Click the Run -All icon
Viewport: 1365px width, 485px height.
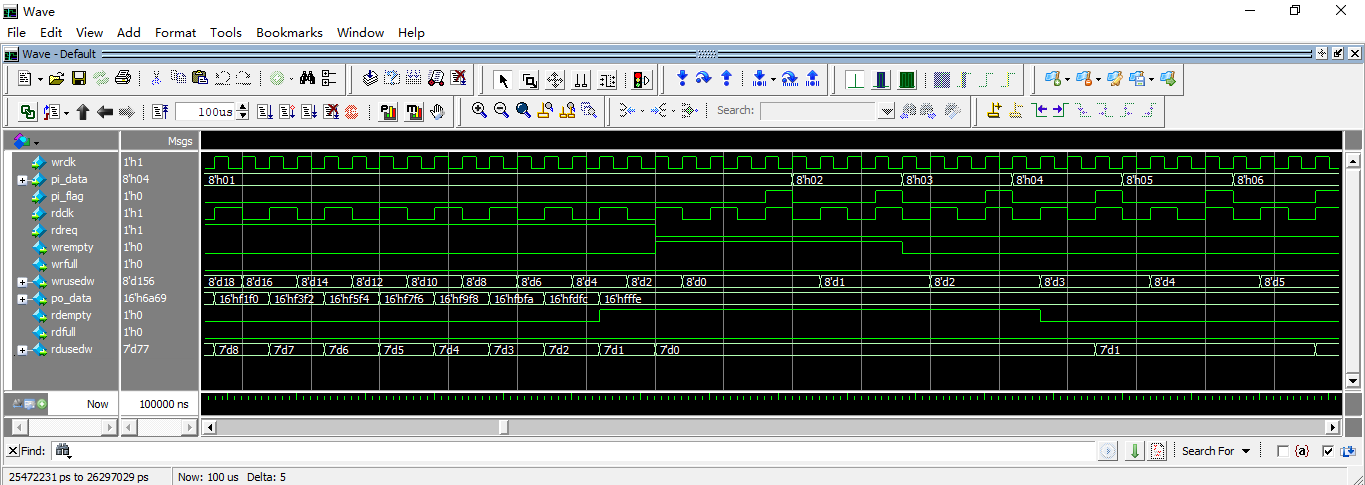tap(308, 112)
